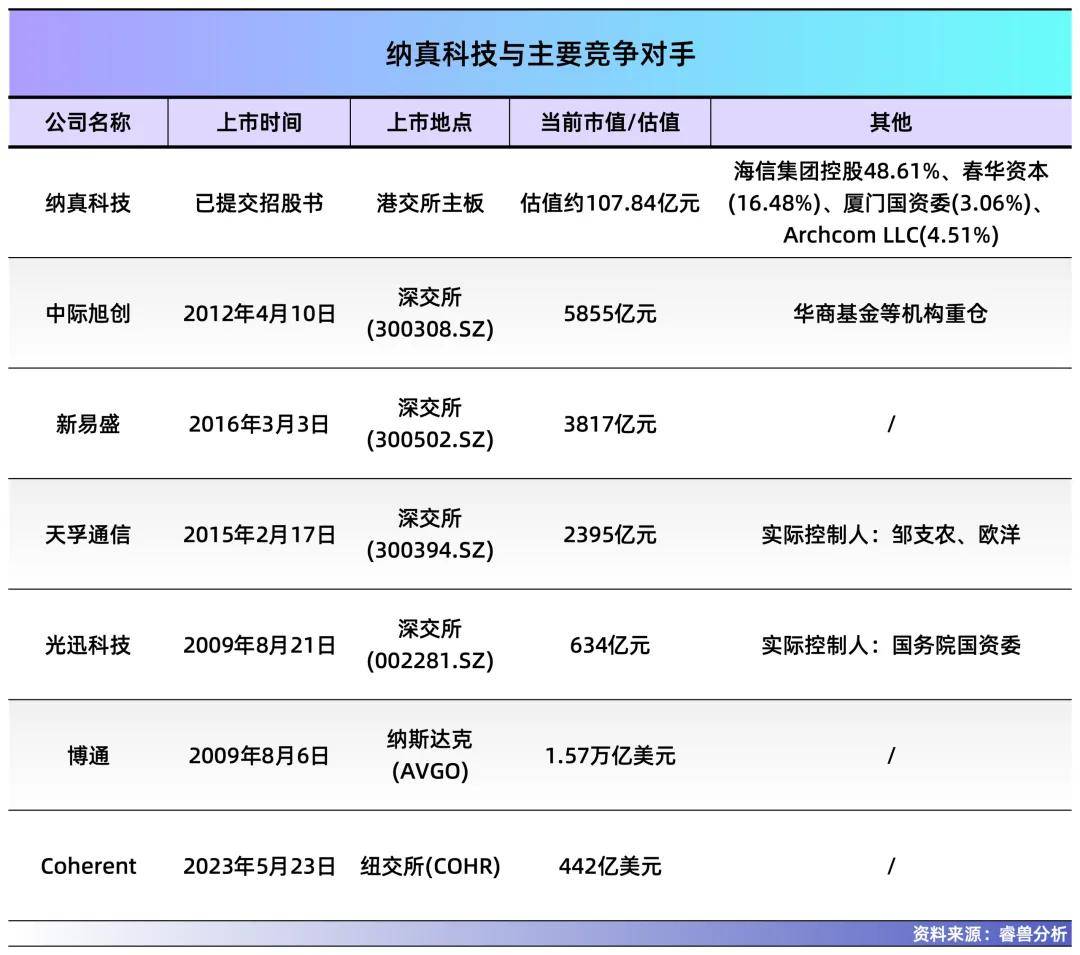Select the 博通 market value 1.57万亿美元
Viewport: 1080px width, 955px height.
click(x=610, y=755)
